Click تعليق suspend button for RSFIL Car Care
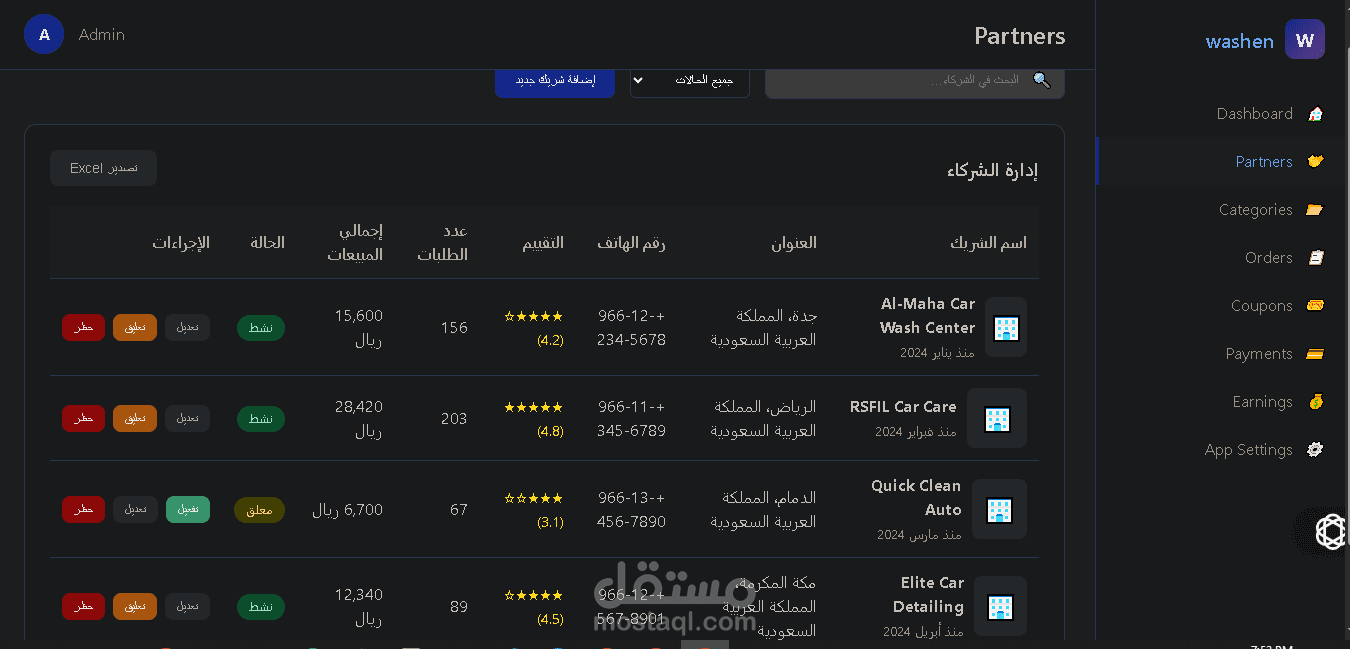This screenshot has height=649, width=1350. pos(135,418)
